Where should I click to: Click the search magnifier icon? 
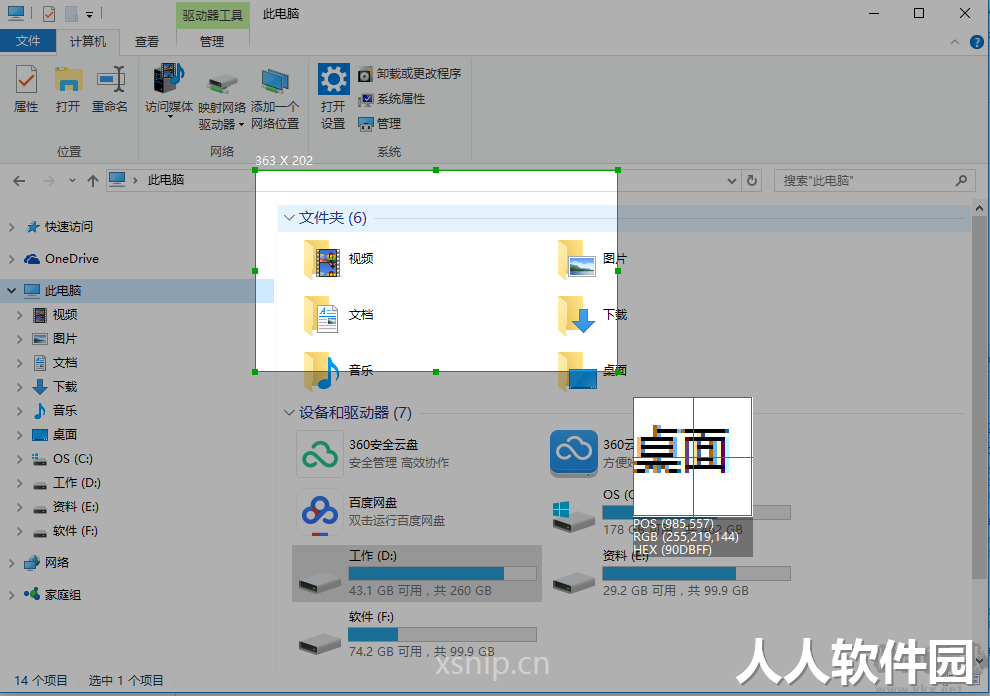click(961, 181)
